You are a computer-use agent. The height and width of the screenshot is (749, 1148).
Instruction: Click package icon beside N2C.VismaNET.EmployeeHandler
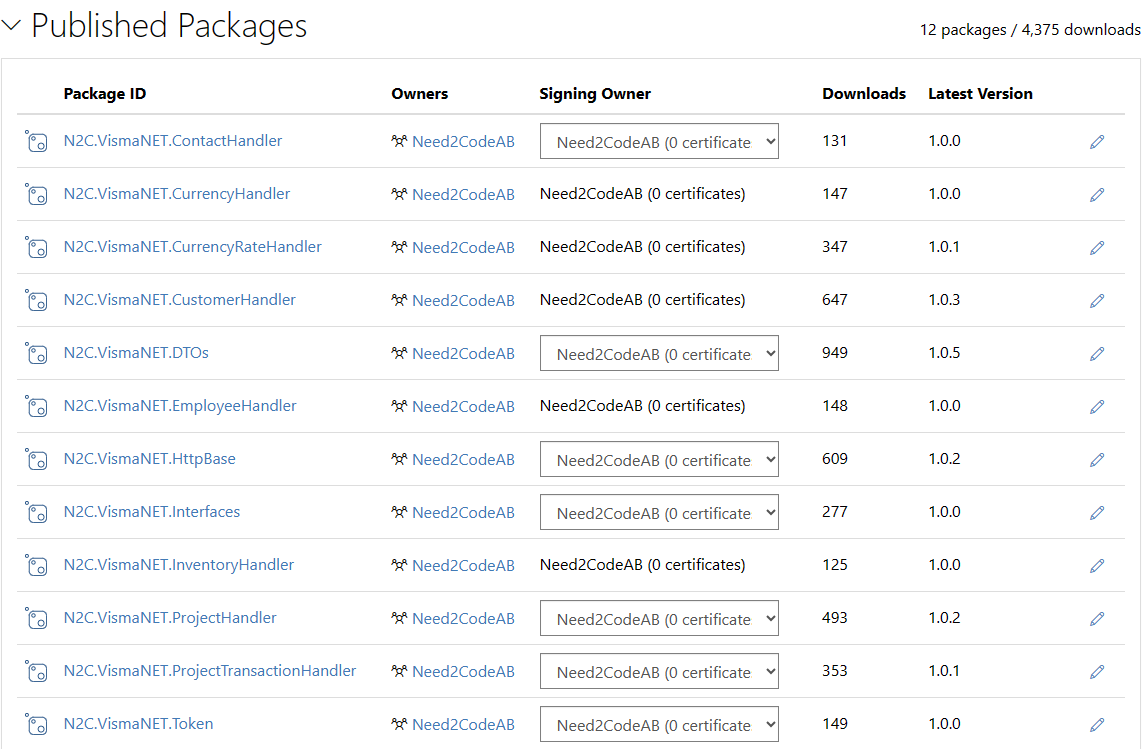[x=36, y=406]
